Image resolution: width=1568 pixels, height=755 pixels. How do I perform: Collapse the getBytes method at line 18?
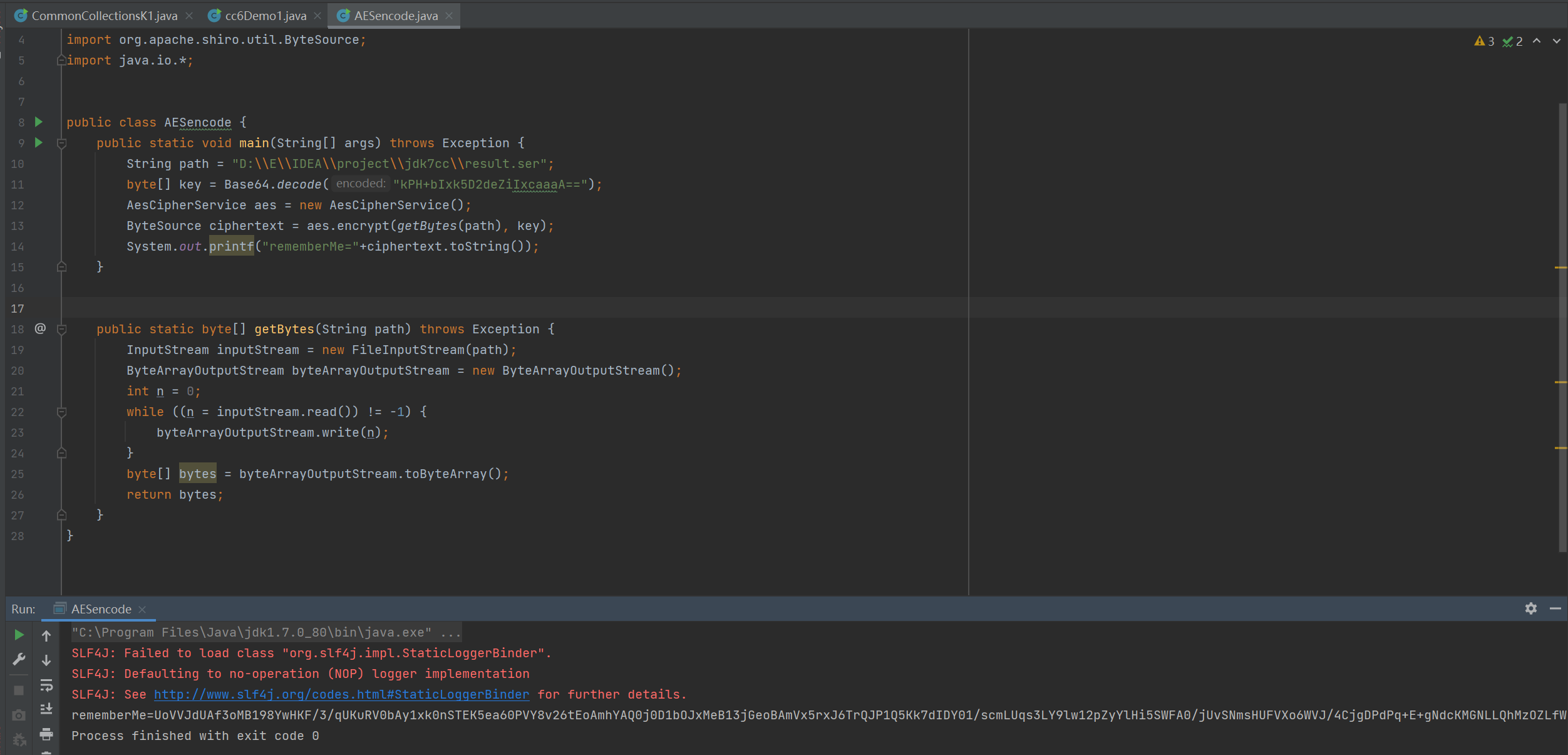(61, 330)
